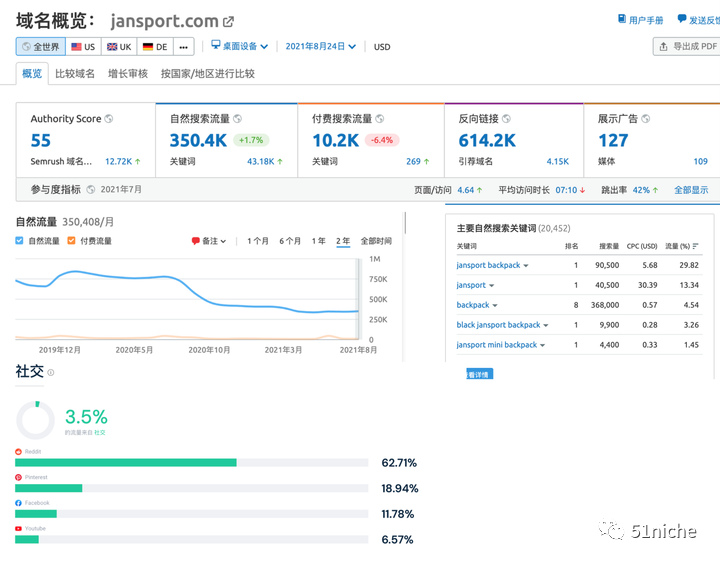720x561 pixels.
Task: Click the Reddit icon in social list
Action: pos(18,452)
